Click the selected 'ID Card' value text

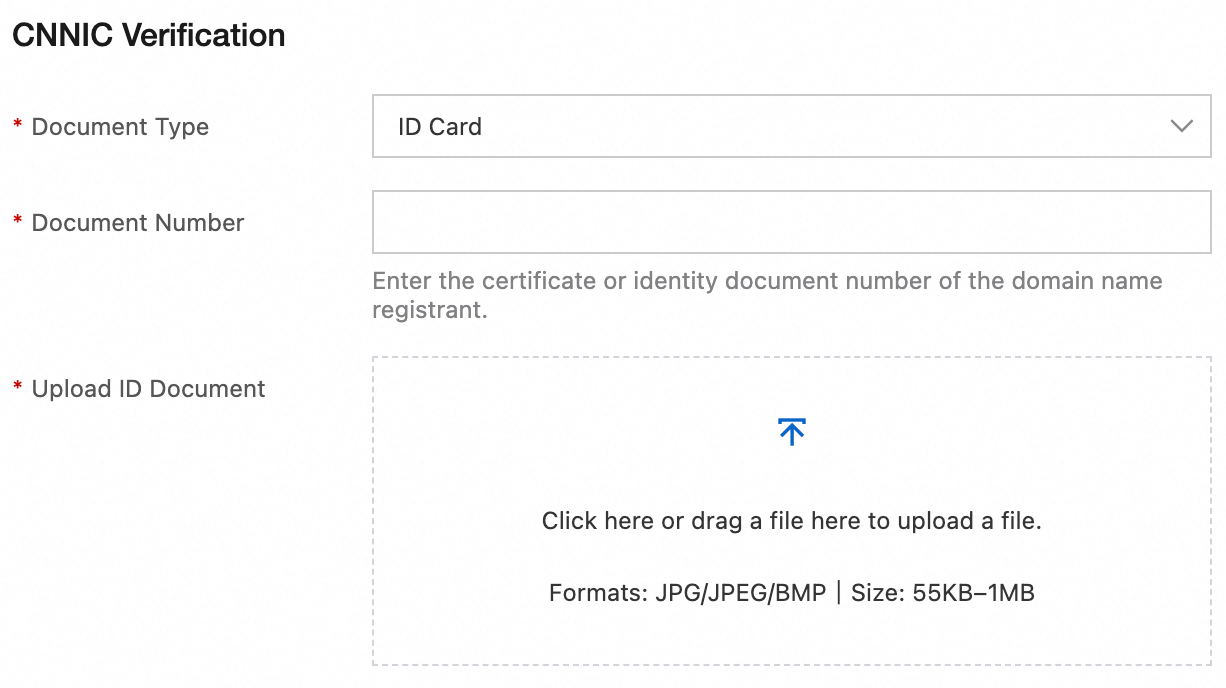coord(440,127)
